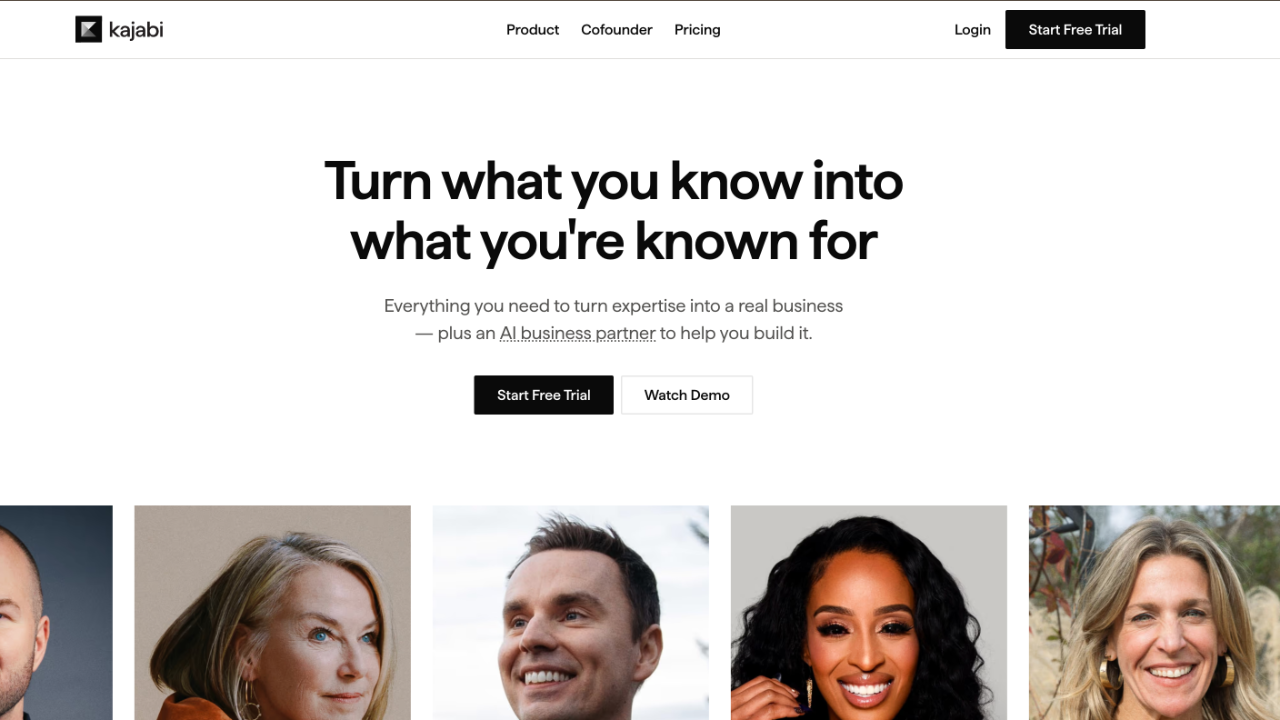Open the outdoor long blonde-haired woman photo
Image resolution: width=1280 pixels, height=720 pixels.
1154,612
